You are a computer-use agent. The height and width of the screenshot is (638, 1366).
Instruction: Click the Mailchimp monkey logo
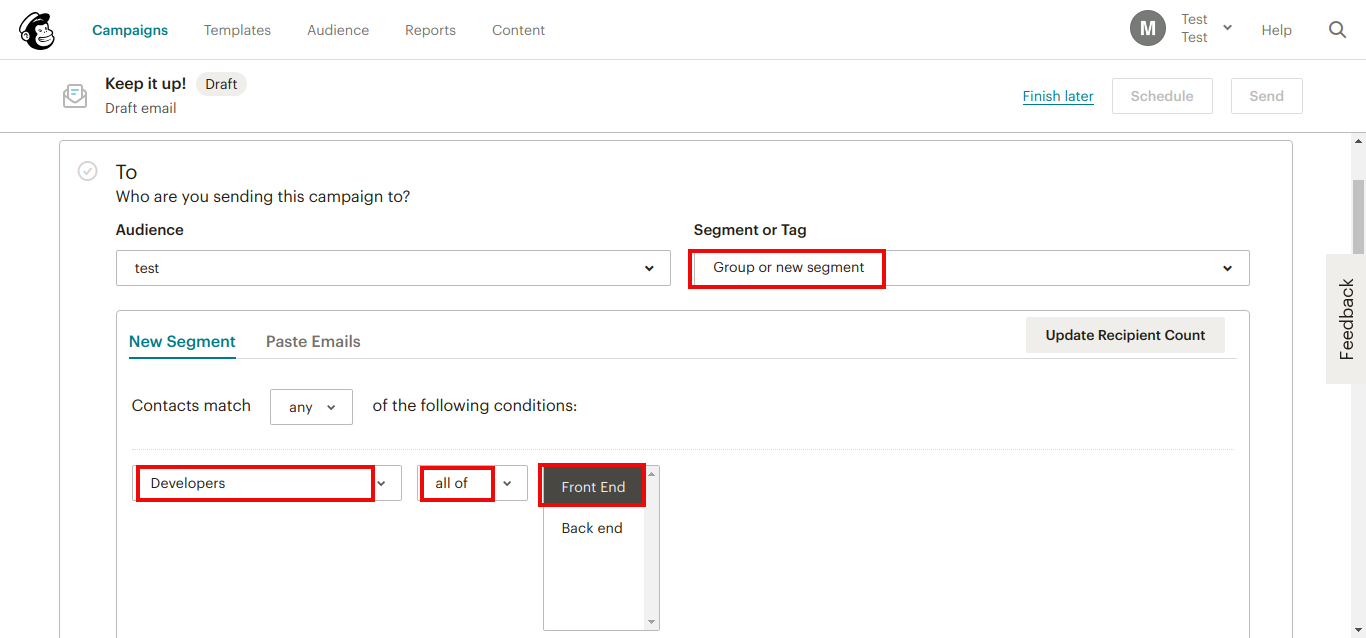(x=37, y=31)
